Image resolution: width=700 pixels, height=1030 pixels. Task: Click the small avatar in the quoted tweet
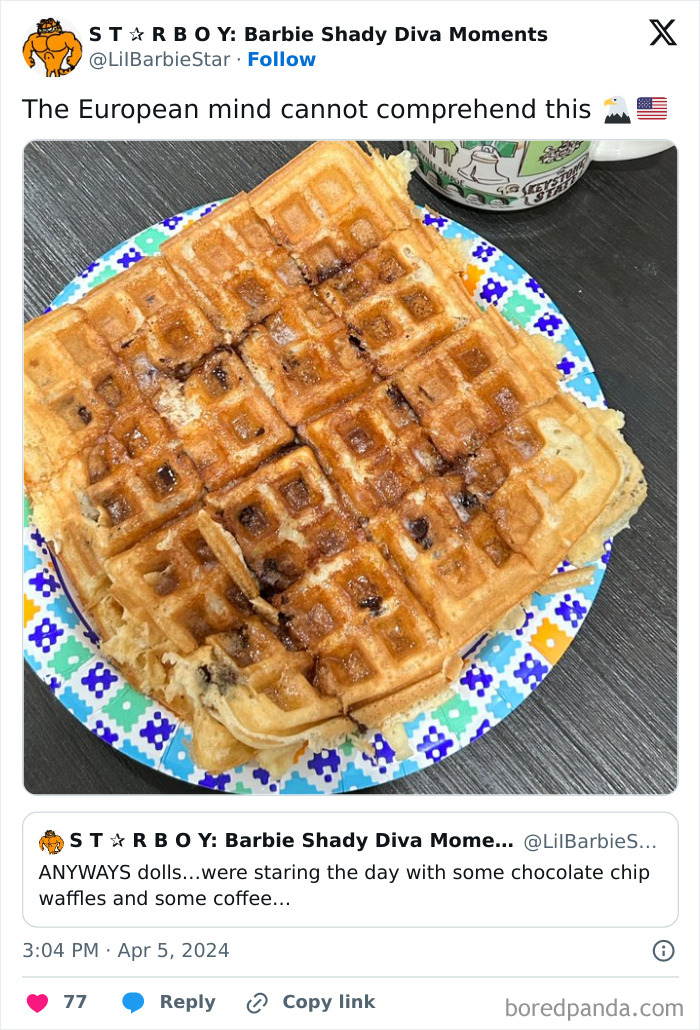point(51,841)
